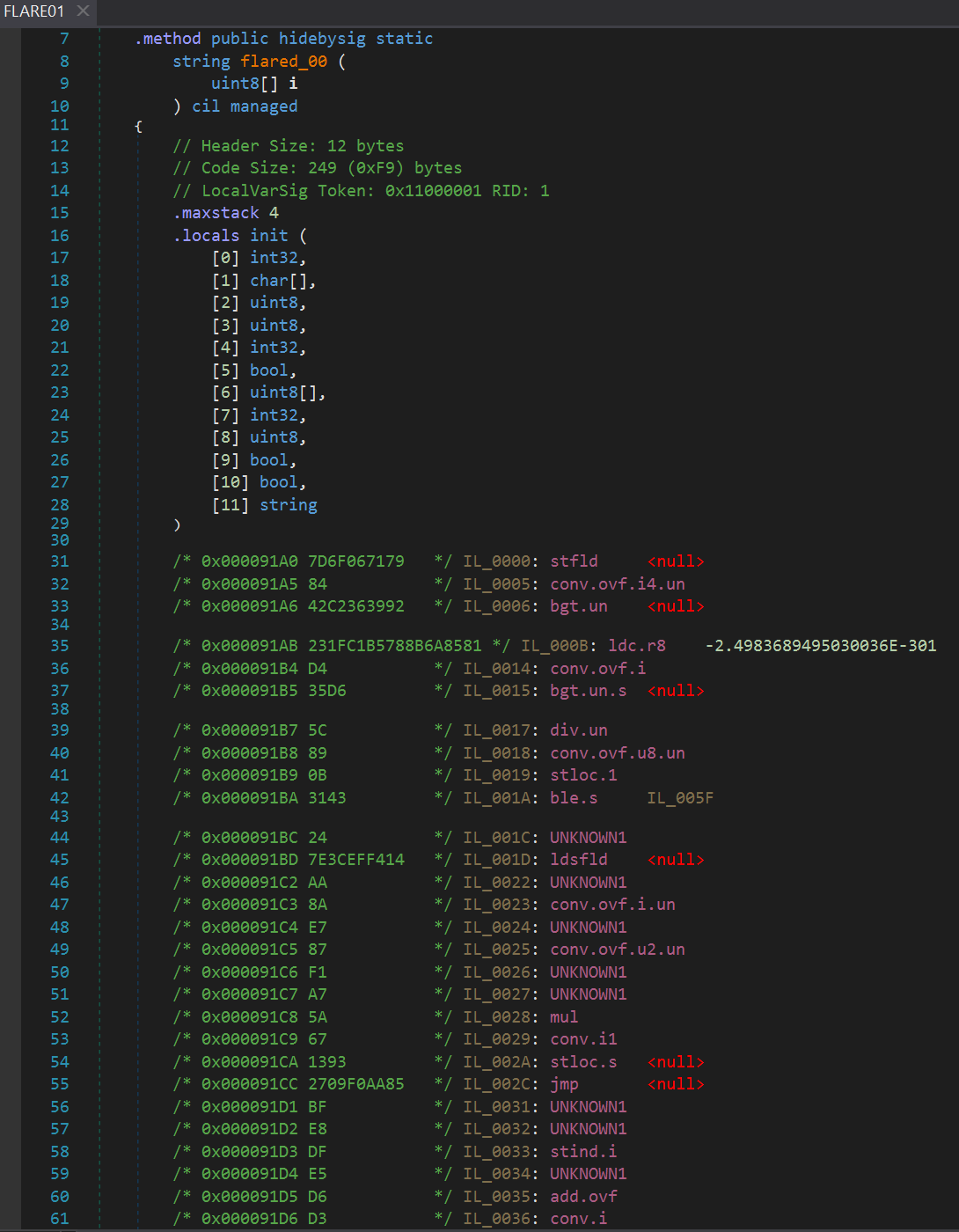Click the null operand after ldsfld
The image size is (959, 1232).
coord(676,860)
